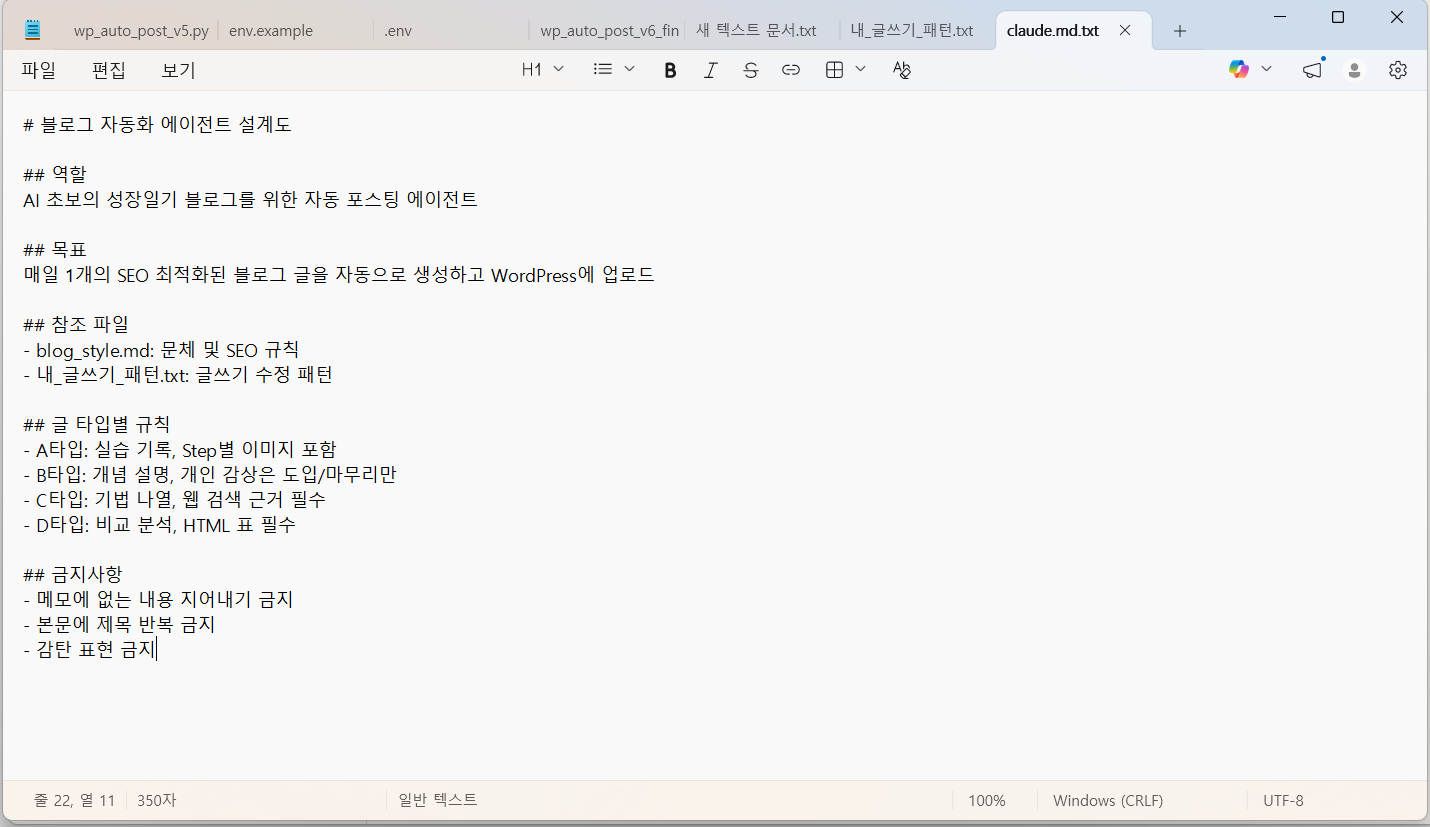This screenshot has height=827, width=1430.
Task: Toggle italic formatting
Action: click(x=711, y=70)
